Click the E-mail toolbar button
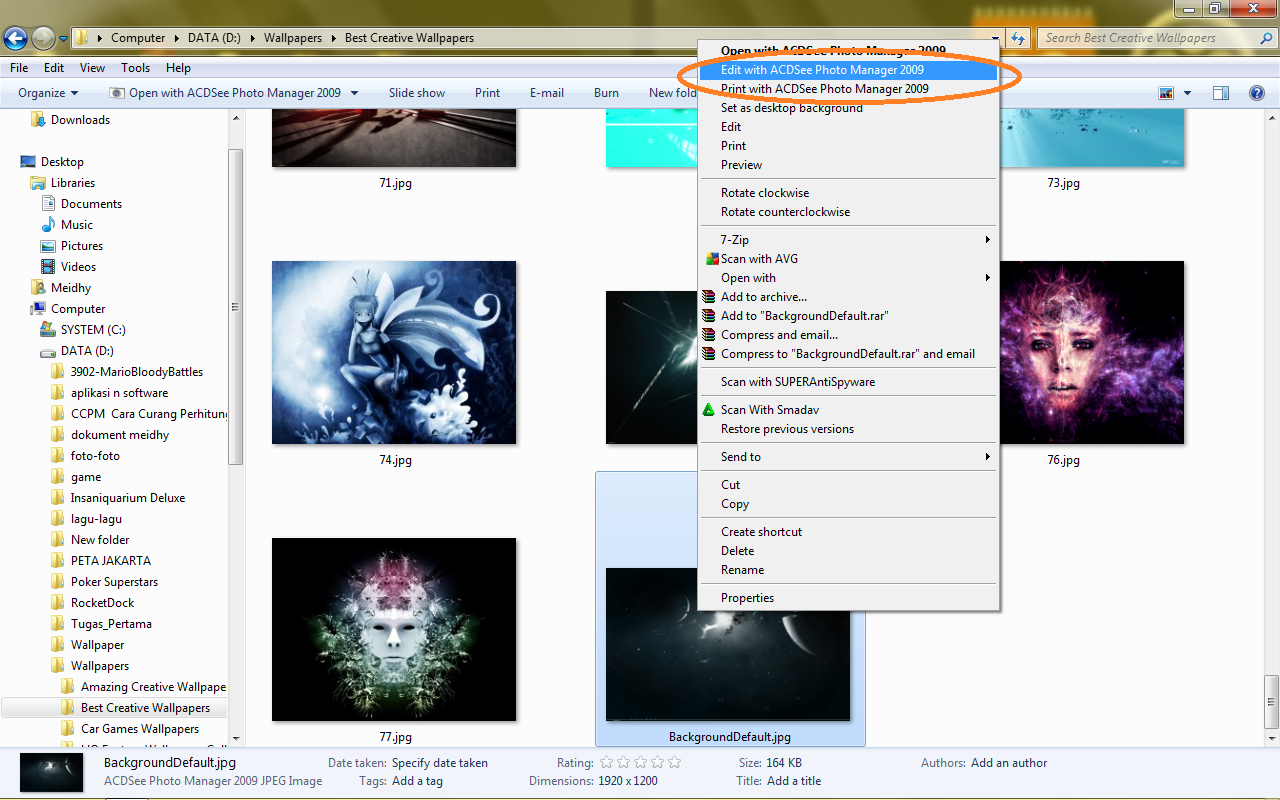Screen dimensions: 1280x800 tap(547, 93)
